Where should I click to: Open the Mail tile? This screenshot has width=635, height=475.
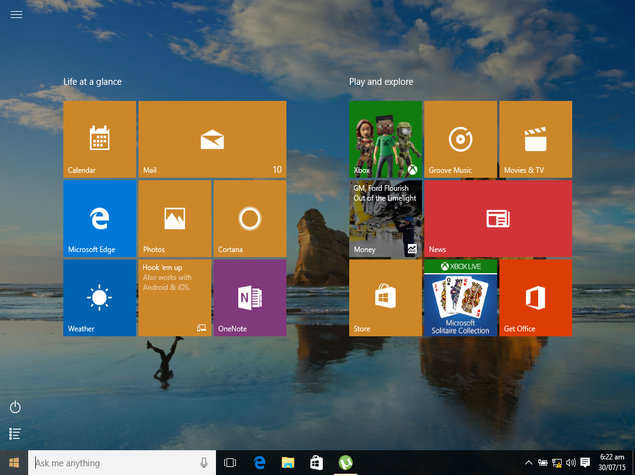point(212,139)
